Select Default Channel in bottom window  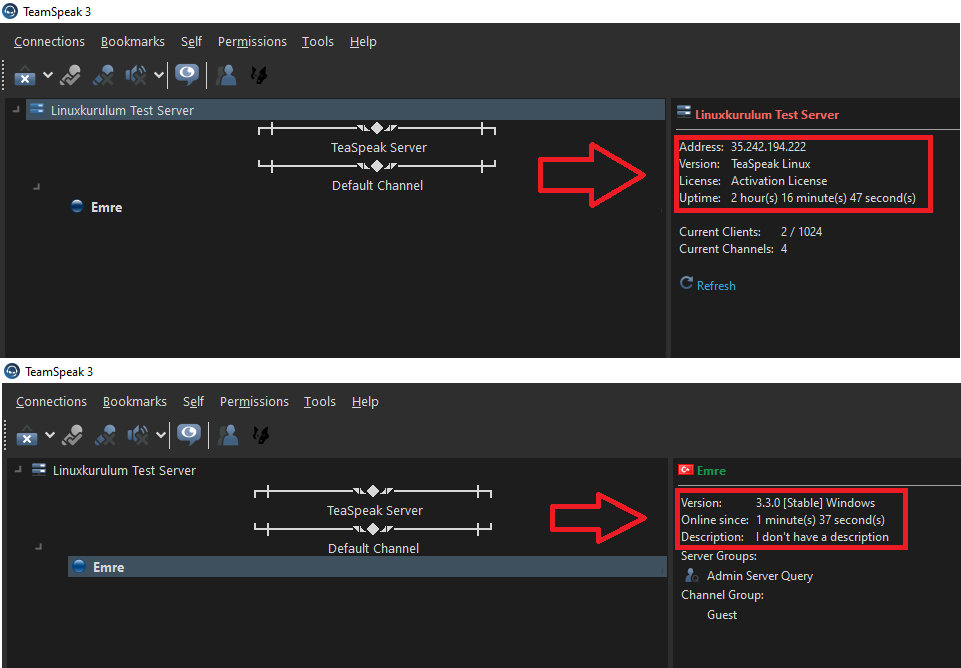pyautogui.click(x=373, y=548)
